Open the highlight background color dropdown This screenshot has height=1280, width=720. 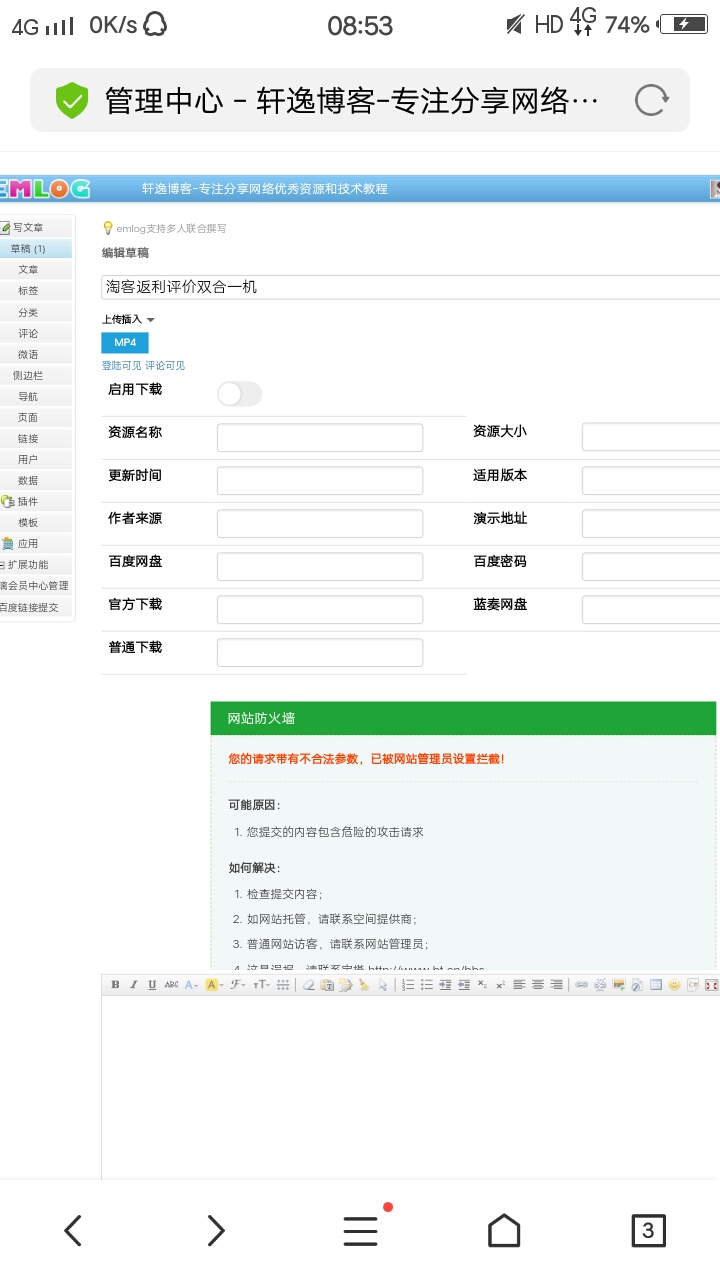point(213,985)
